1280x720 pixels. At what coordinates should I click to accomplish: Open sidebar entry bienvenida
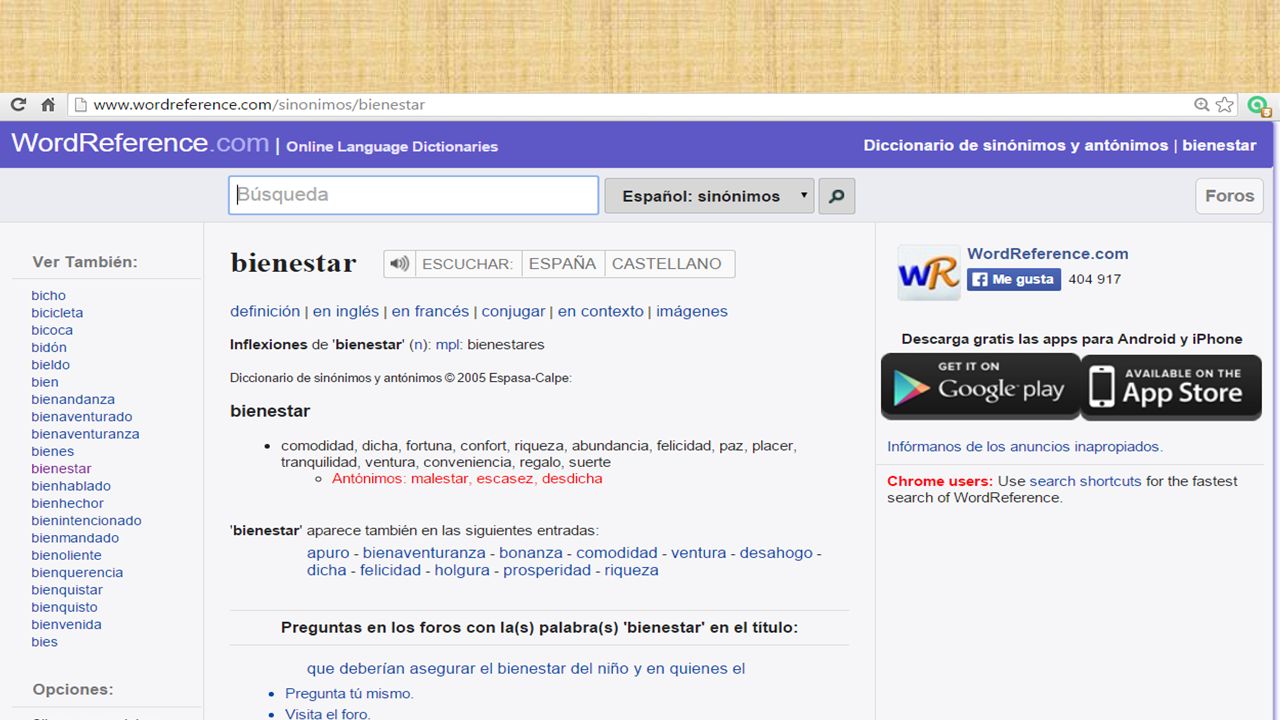pos(66,625)
